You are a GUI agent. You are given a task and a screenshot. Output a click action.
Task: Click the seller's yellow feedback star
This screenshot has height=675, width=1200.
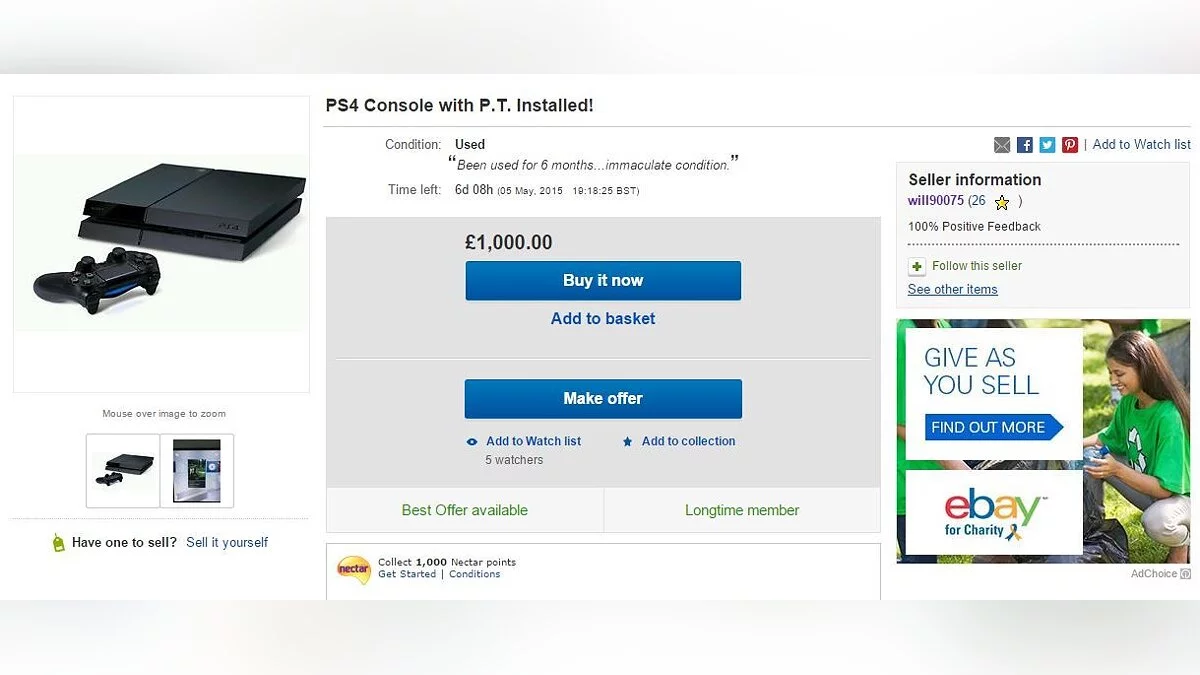pos(1002,202)
